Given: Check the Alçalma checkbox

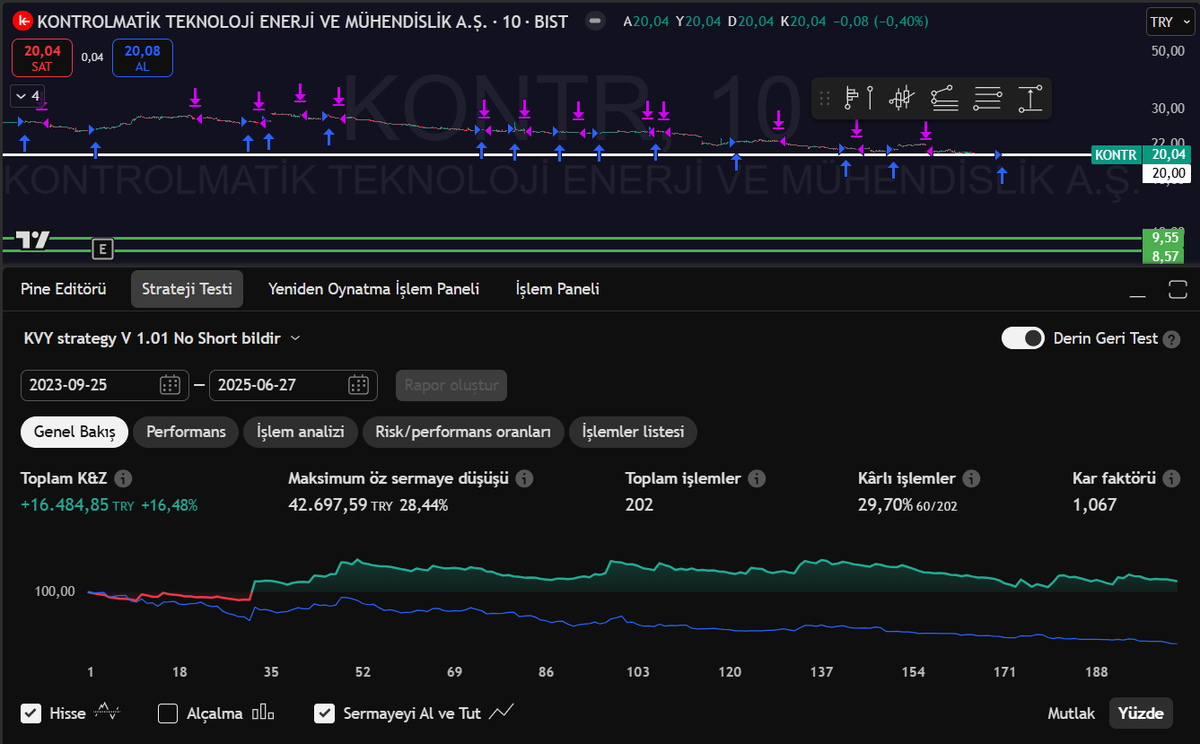Looking at the screenshot, I should 168,713.
